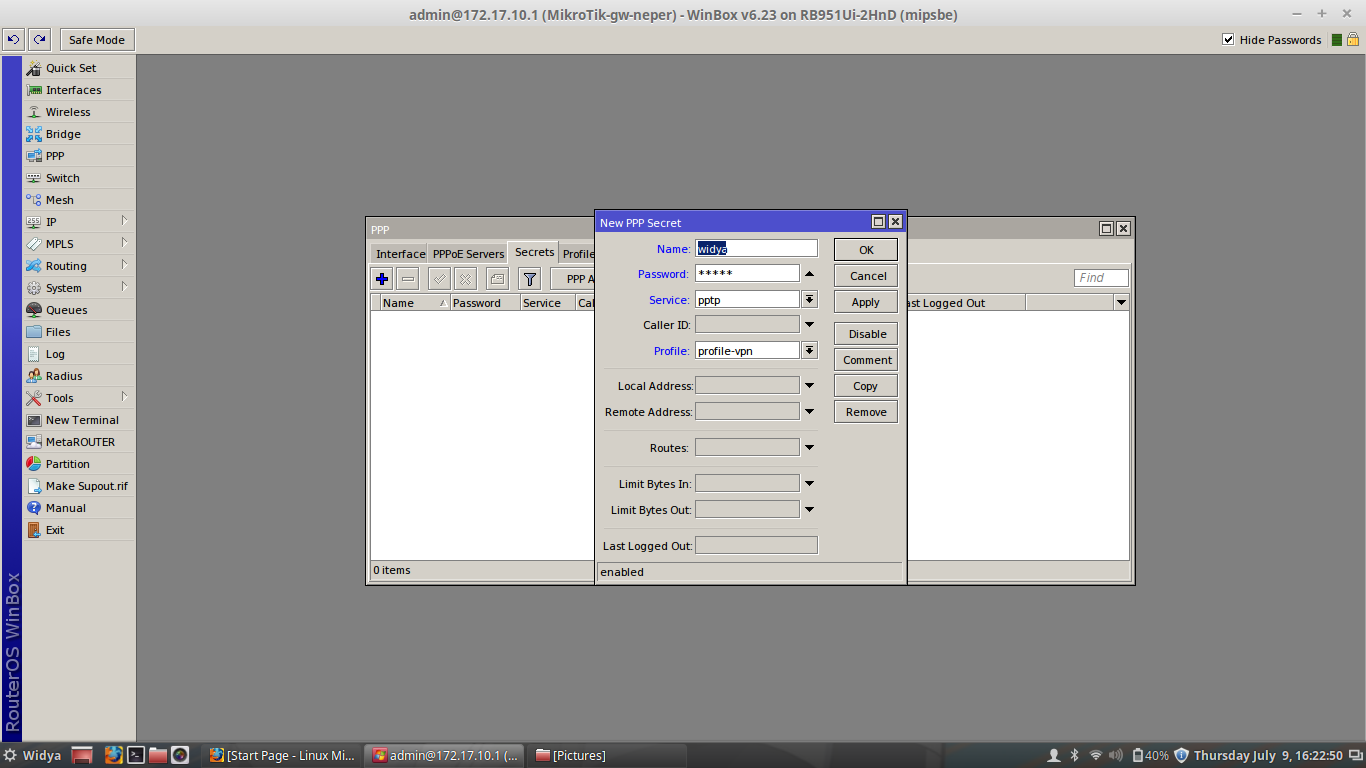
Task: Open the MetaROUTER menu icon
Action: pyautogui.click(x=34, y=442)
